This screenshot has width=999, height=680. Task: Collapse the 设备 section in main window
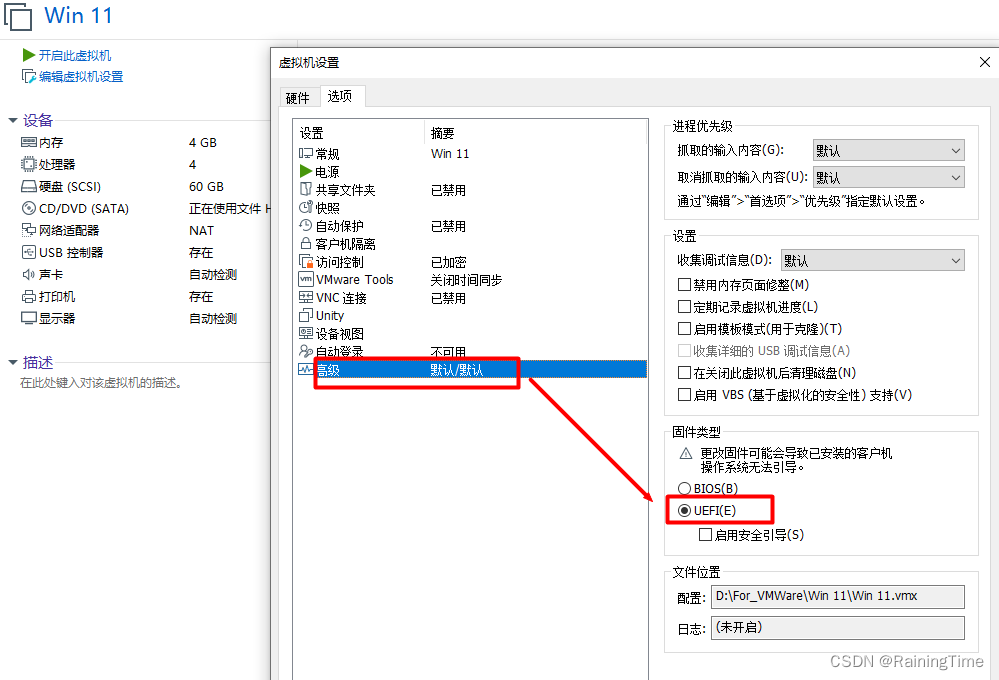tap(13, 120)
